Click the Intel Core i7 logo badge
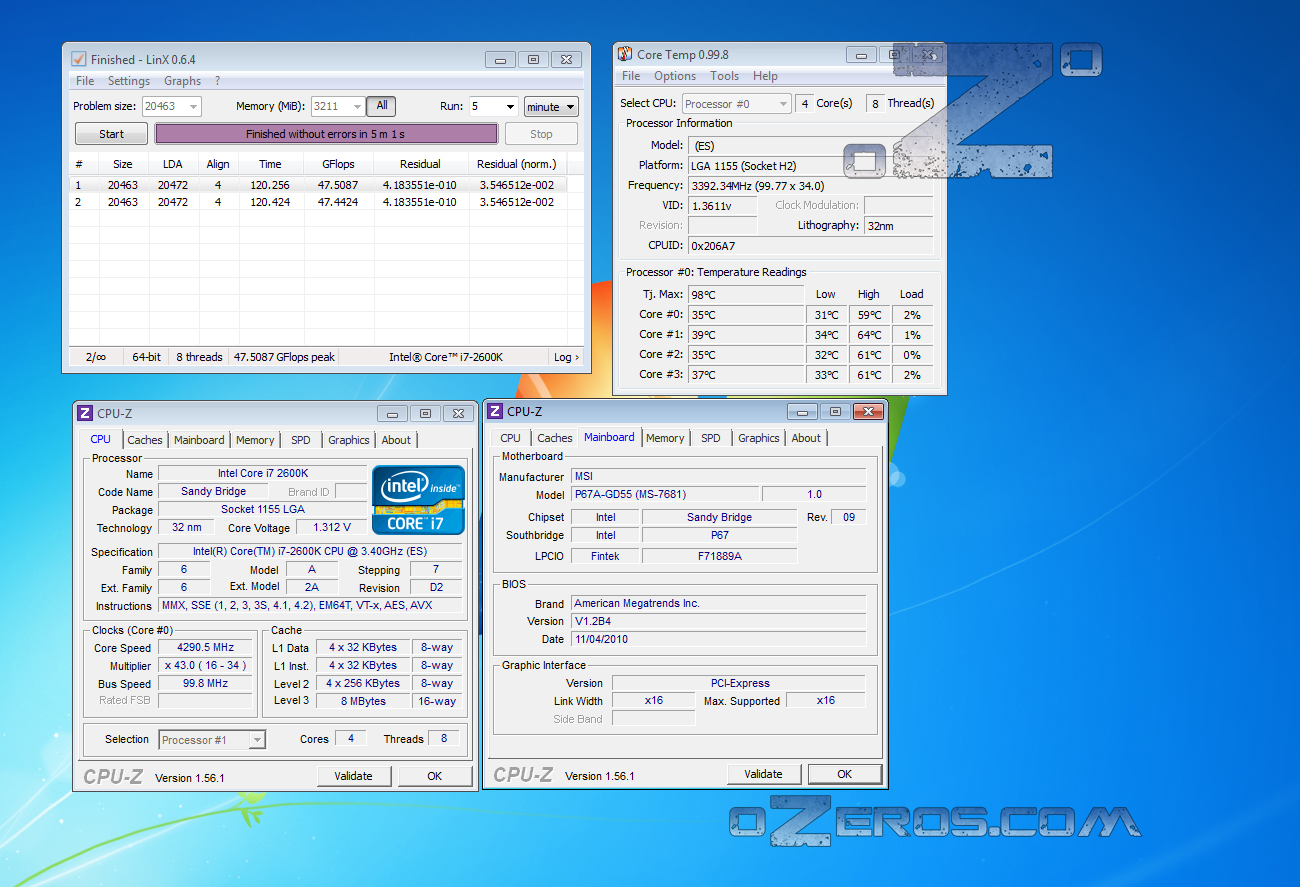 pyautogui.click(x=418, y=500)
